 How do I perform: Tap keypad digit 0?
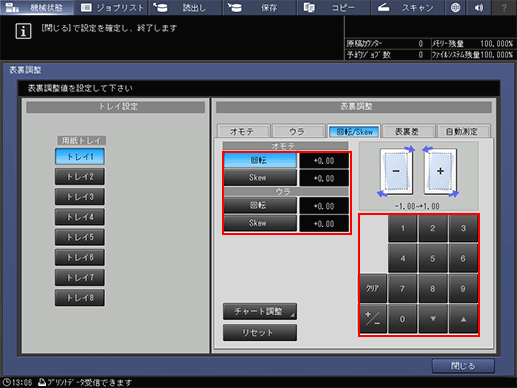coord(403,319)
